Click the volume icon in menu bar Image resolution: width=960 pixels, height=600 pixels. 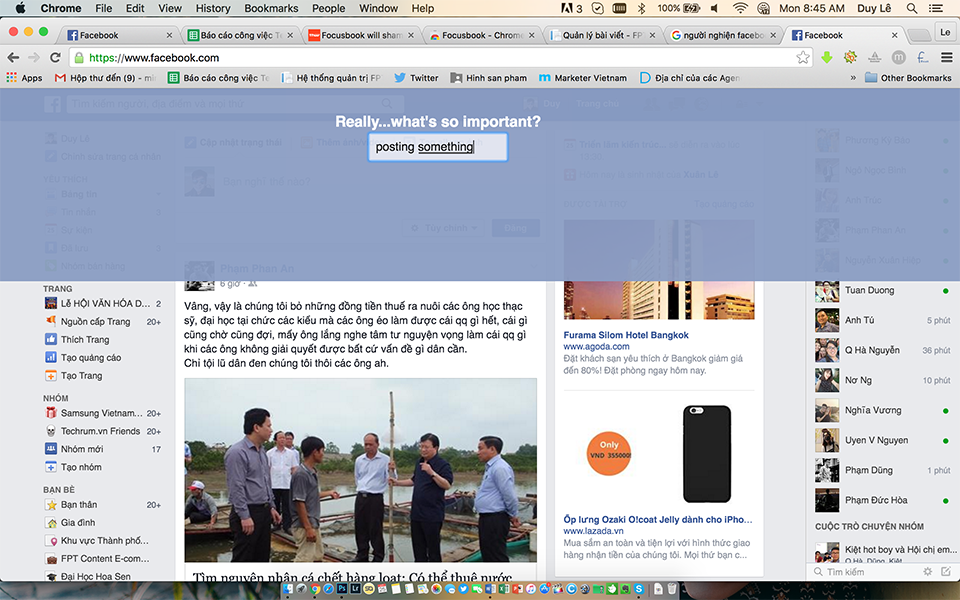(x=714, y=8)
